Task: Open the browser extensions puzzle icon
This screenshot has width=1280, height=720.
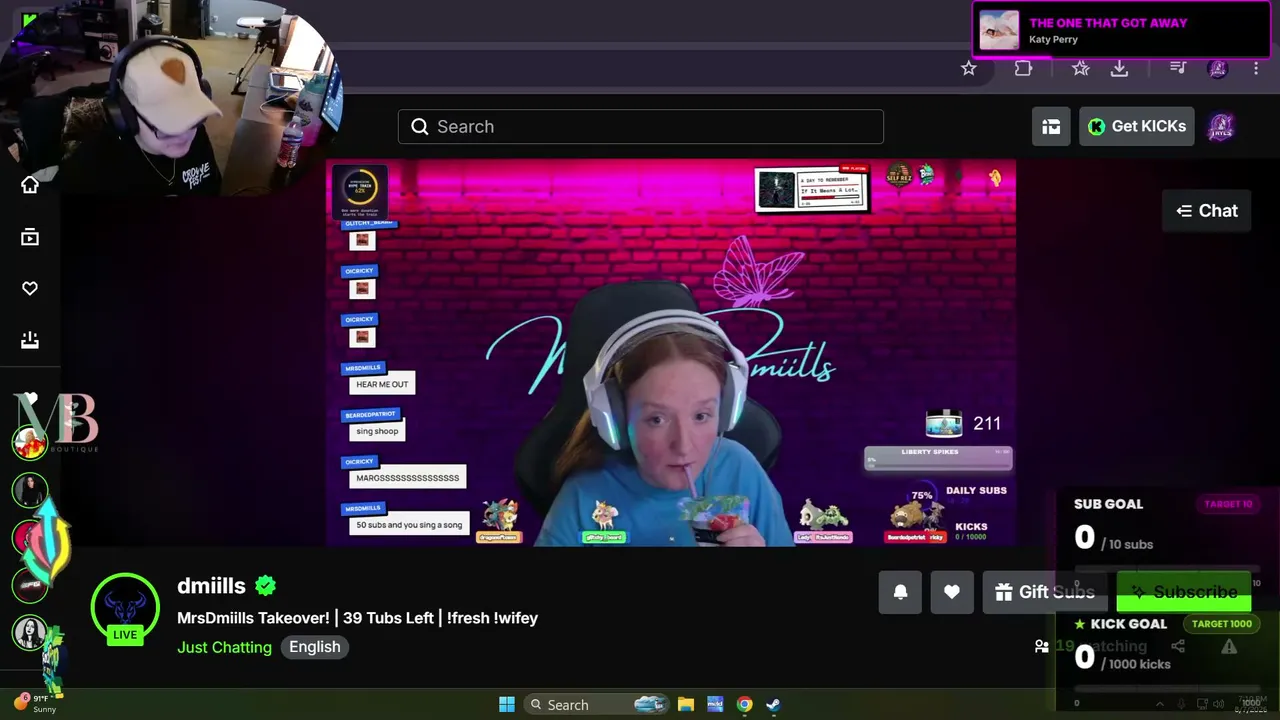Action: pos(1023,68)
